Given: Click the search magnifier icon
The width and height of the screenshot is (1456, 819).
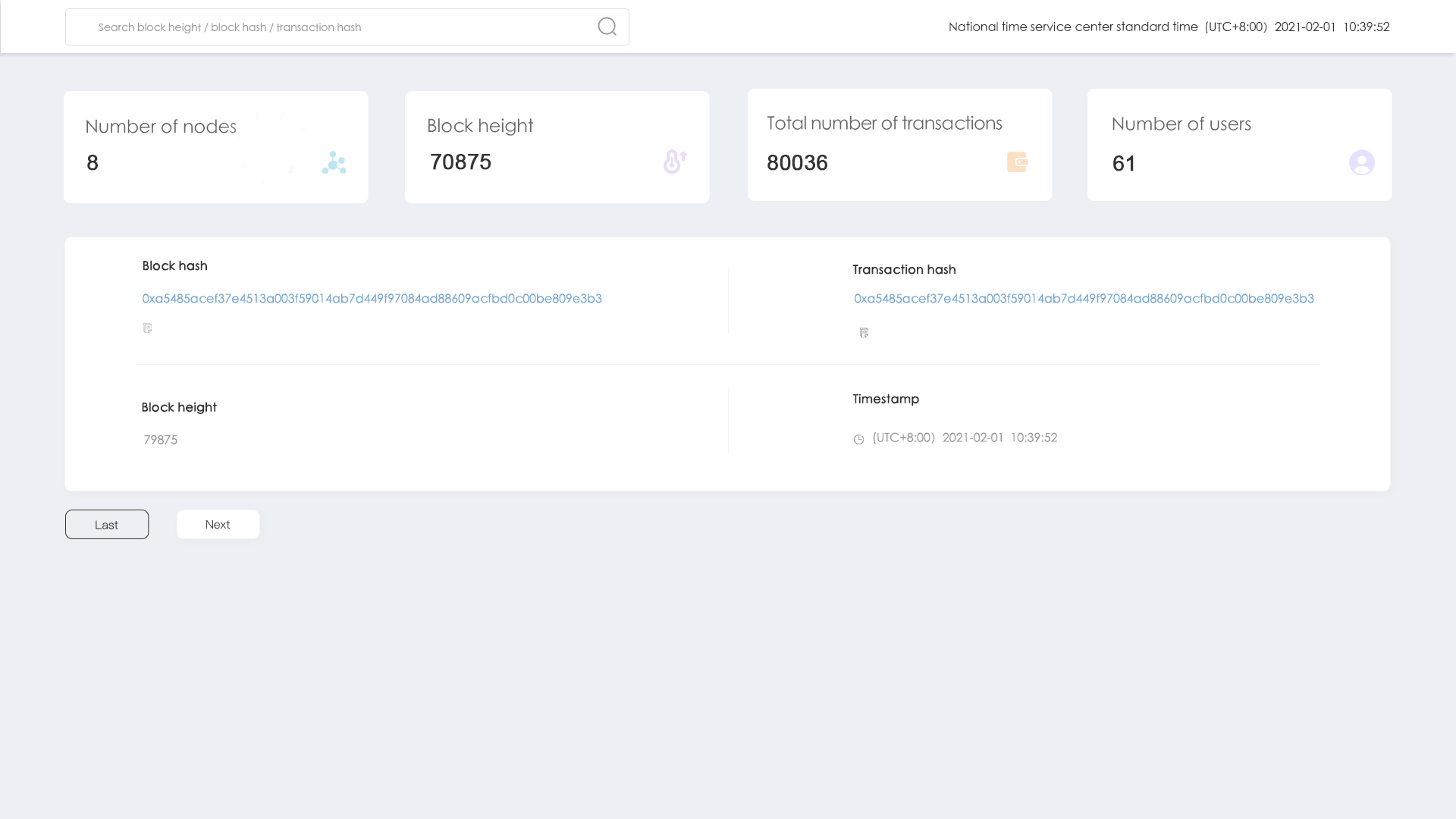Looking at the screenshot, I should (607, 27).
